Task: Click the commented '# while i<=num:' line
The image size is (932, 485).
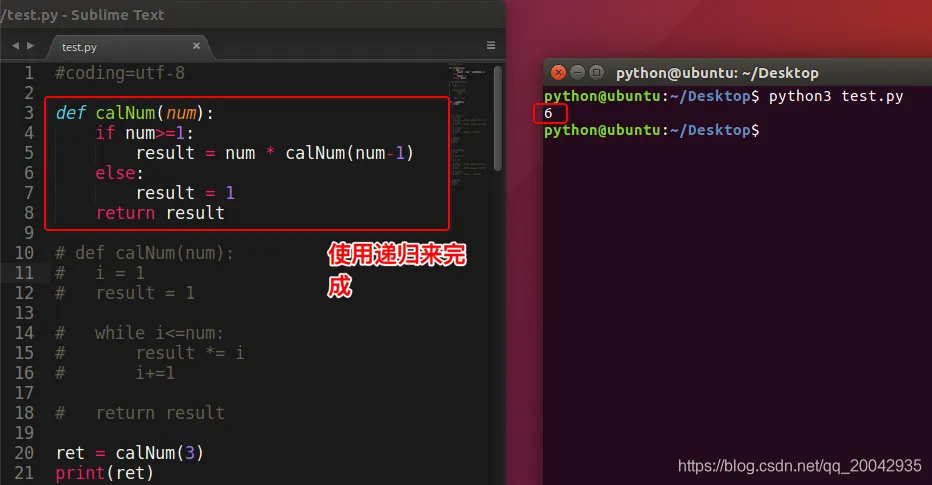Action: [140, 333]
